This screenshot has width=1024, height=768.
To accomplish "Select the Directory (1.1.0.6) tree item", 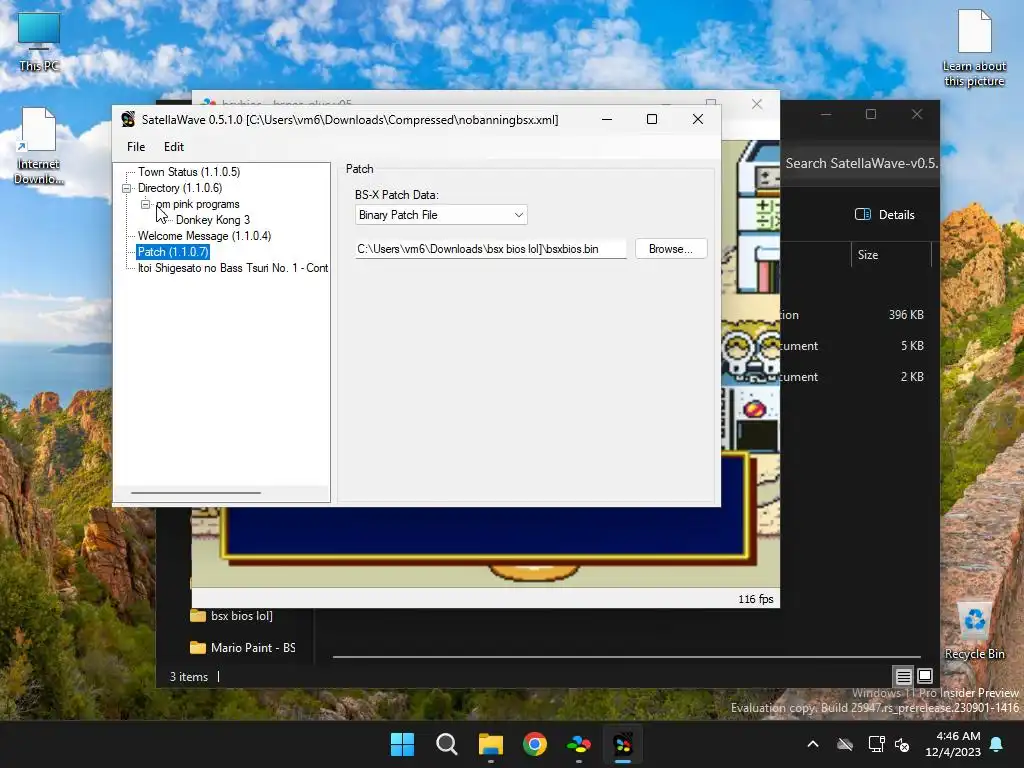I will [180, 188].
